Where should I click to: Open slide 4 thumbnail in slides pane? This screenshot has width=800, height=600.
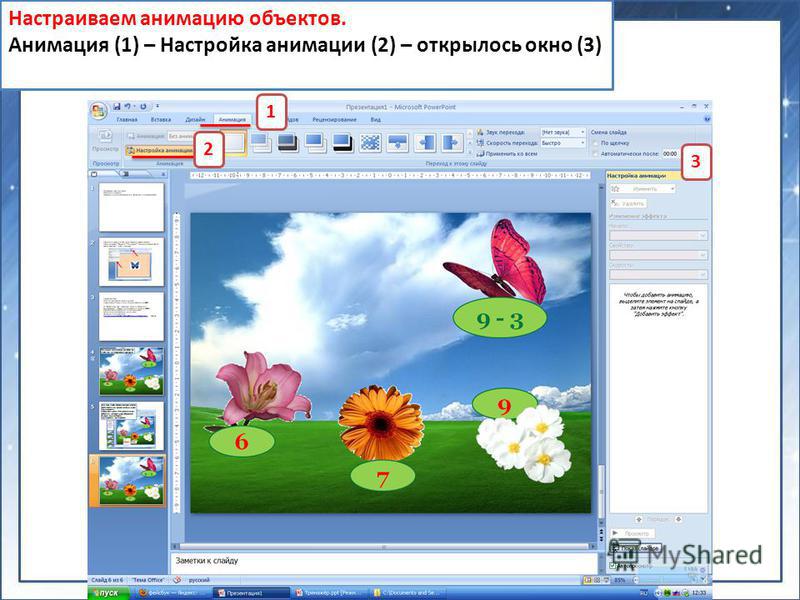pyautogui.click(x=131, y=371)
